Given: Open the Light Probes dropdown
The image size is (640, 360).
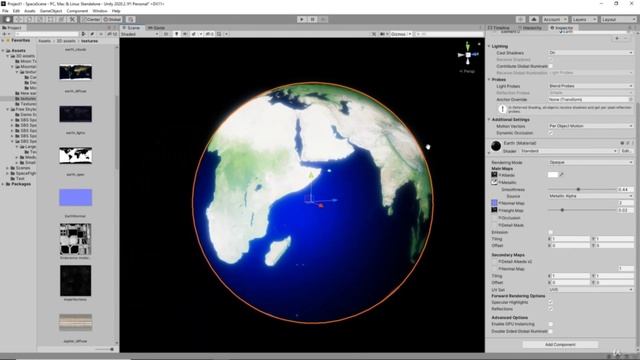Looking at the screenshot, I should click(591, 86).
